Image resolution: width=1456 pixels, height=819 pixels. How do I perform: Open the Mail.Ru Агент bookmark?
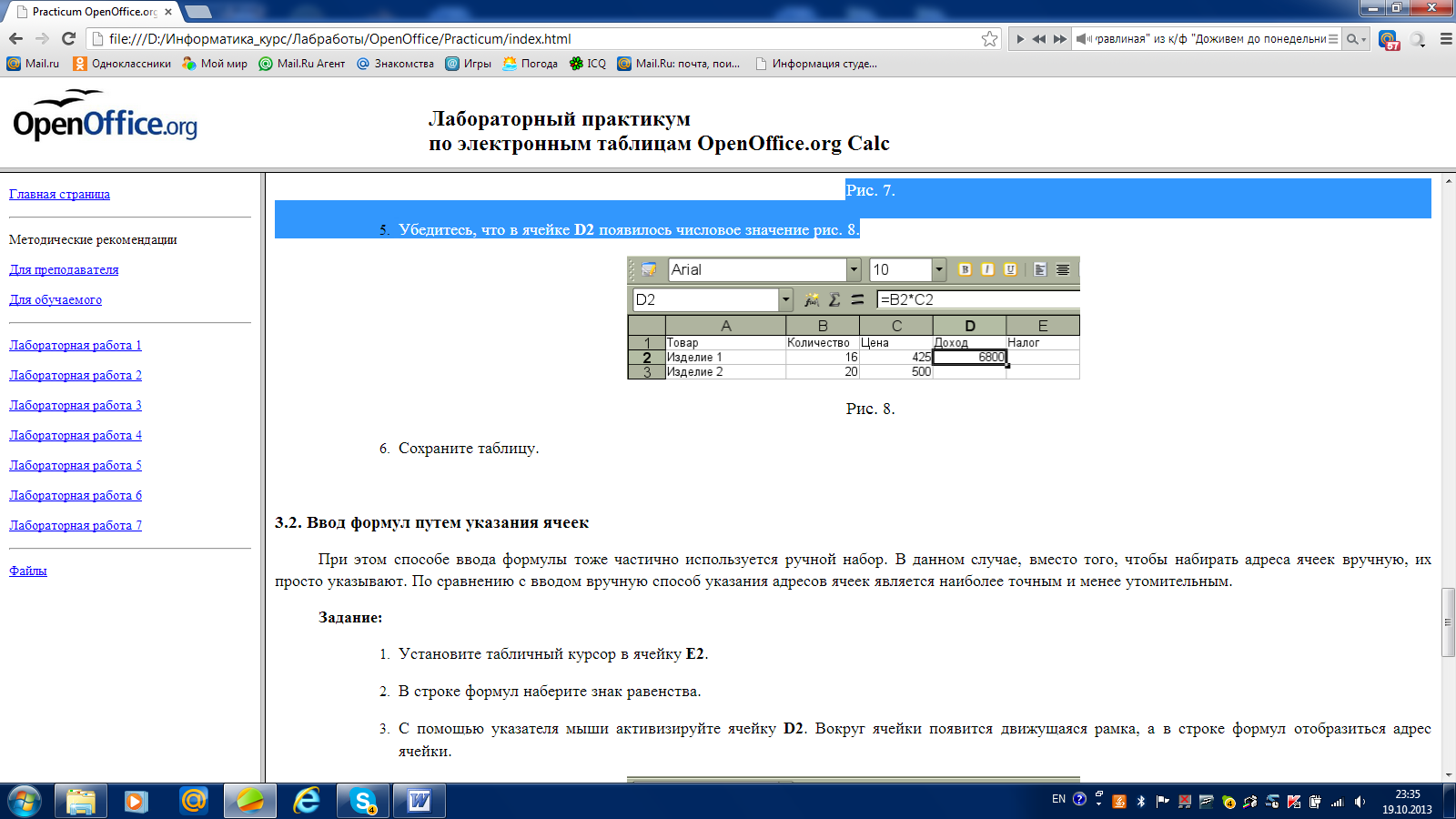[x=302, y=64]
